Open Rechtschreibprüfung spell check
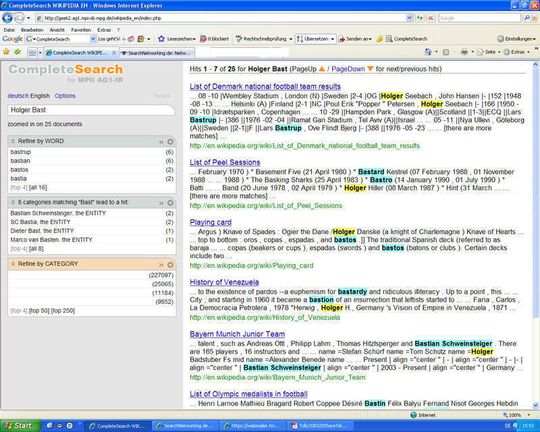The height and width of the screenshot is (432, 540). pyautogui.click(x=263, y=39)
